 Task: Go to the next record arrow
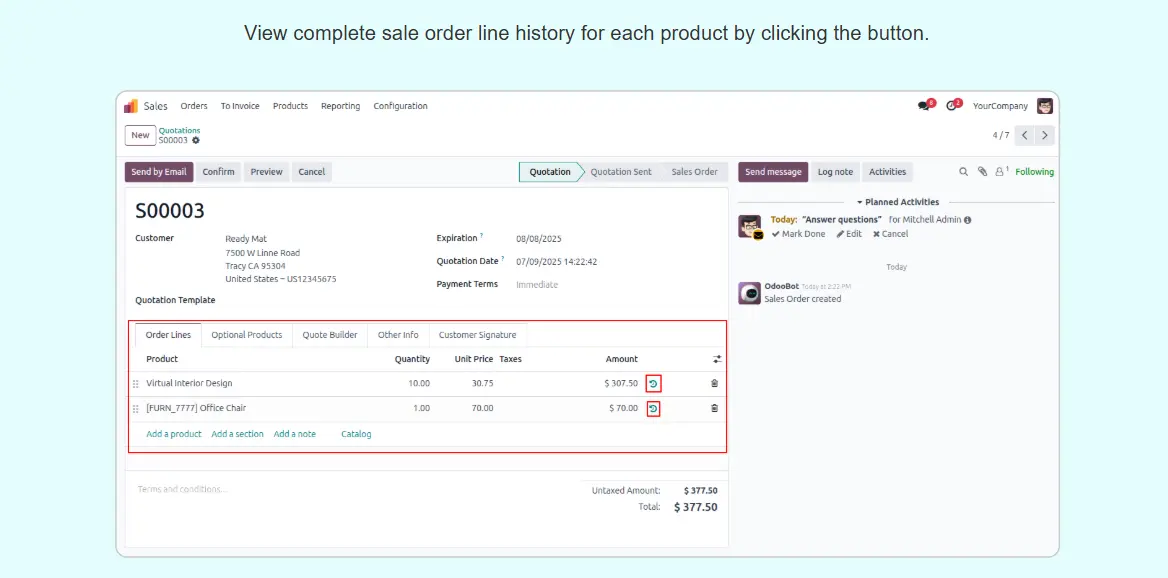(x=1045, y=135)
